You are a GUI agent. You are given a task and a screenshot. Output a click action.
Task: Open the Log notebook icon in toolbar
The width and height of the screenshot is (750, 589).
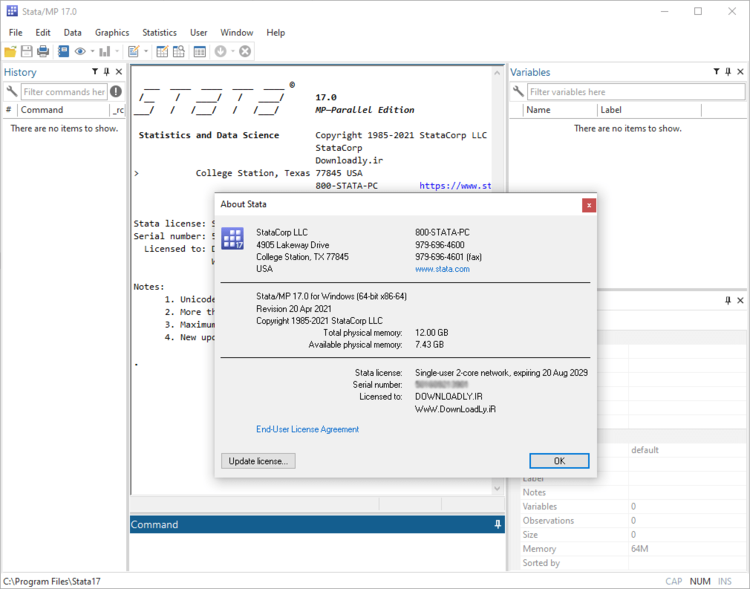[x=65, y=51]
